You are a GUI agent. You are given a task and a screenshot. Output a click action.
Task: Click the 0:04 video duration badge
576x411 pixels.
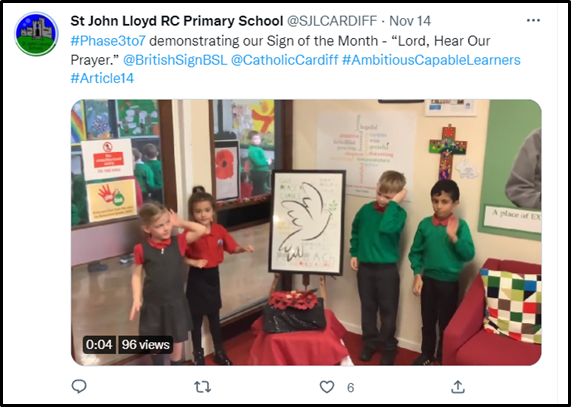[99, 345]
